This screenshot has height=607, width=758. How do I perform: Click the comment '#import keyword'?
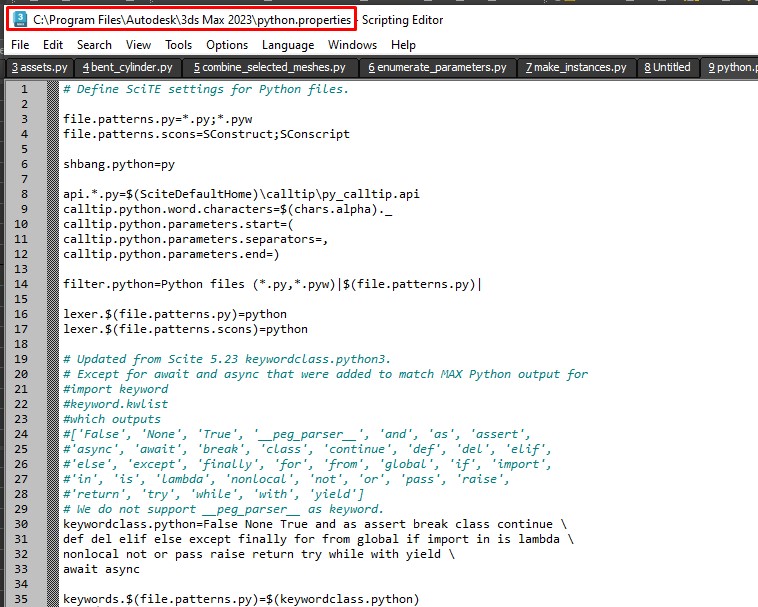point(116,389)
